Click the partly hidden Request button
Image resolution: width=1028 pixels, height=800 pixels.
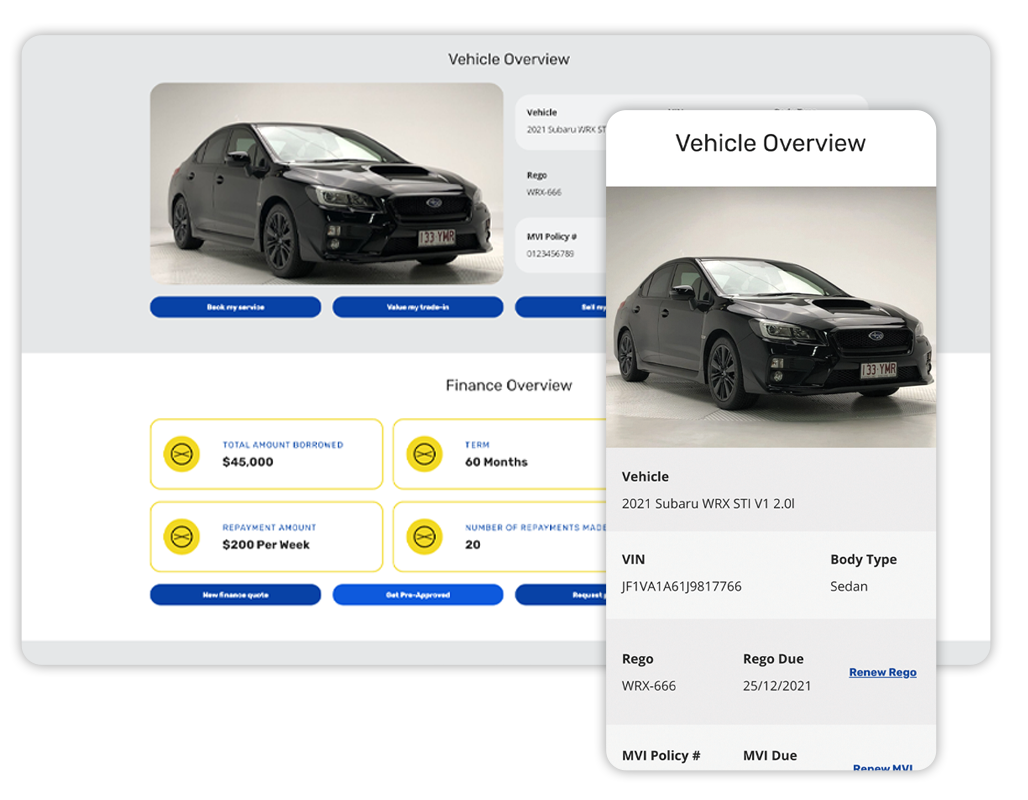561,595
